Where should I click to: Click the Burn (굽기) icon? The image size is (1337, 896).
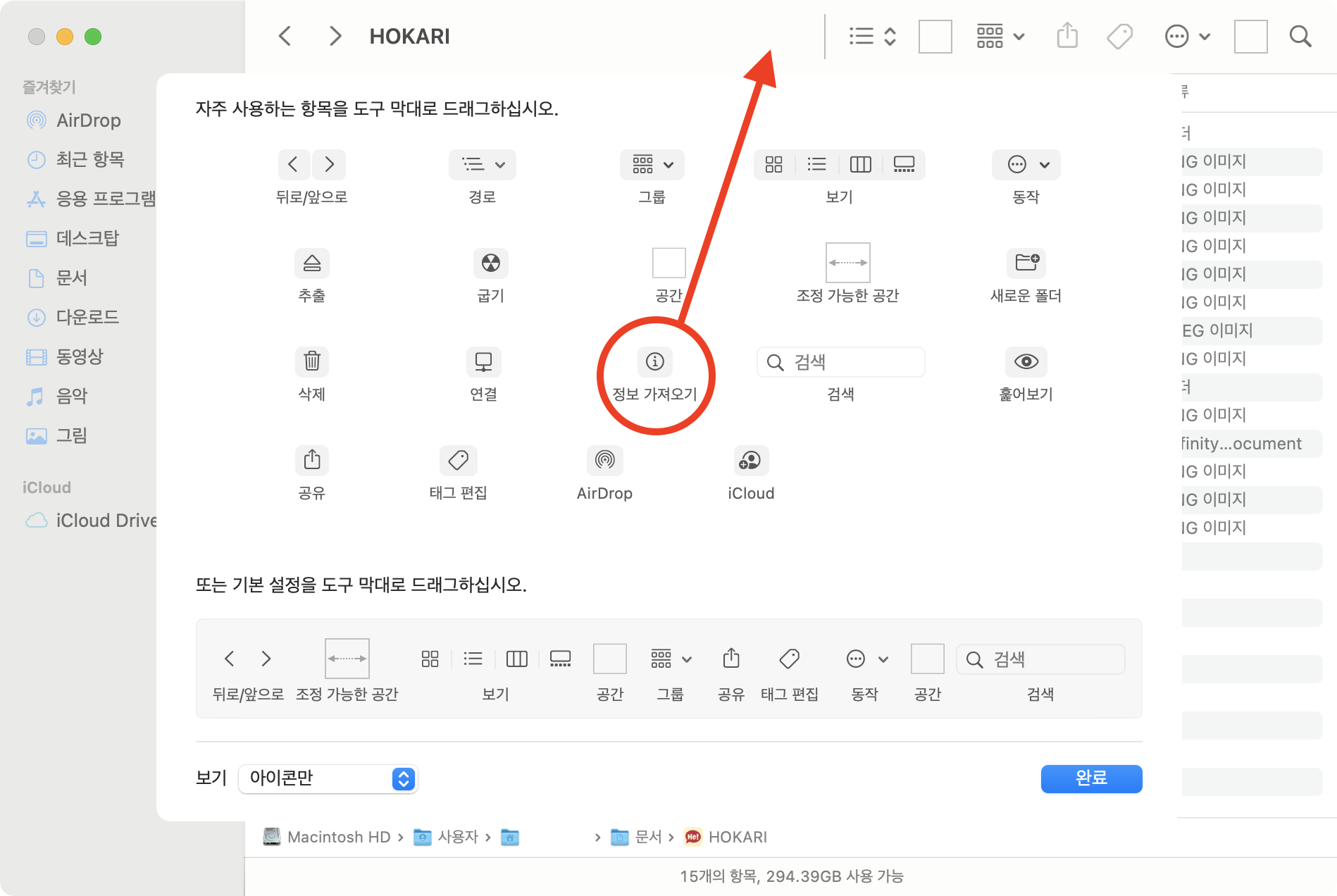tap(491, 263)
